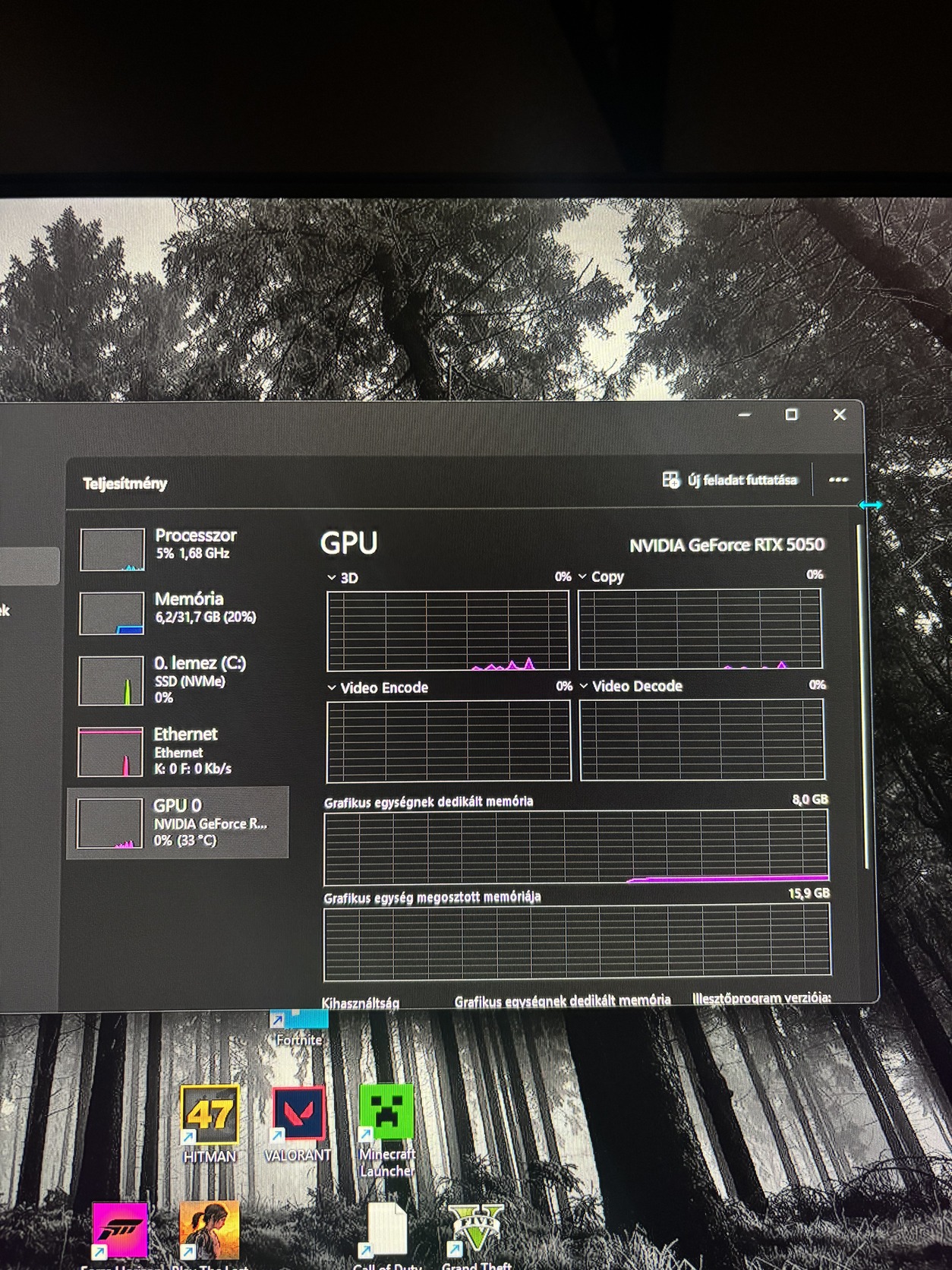952x1270 pixels.
Task: Click the shared GPU memory graph
Action: (x=577, y=941)
